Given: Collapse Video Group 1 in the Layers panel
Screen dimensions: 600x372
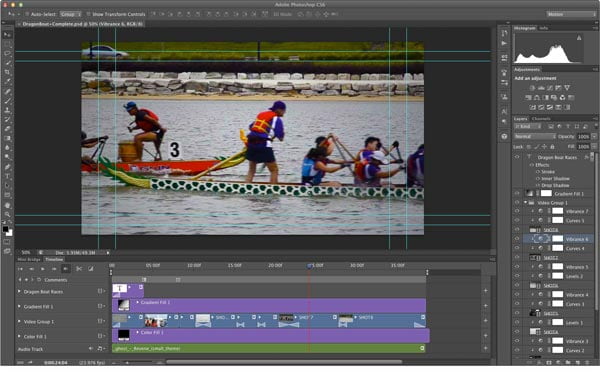Looking at the screenshot, I should 525,202.
